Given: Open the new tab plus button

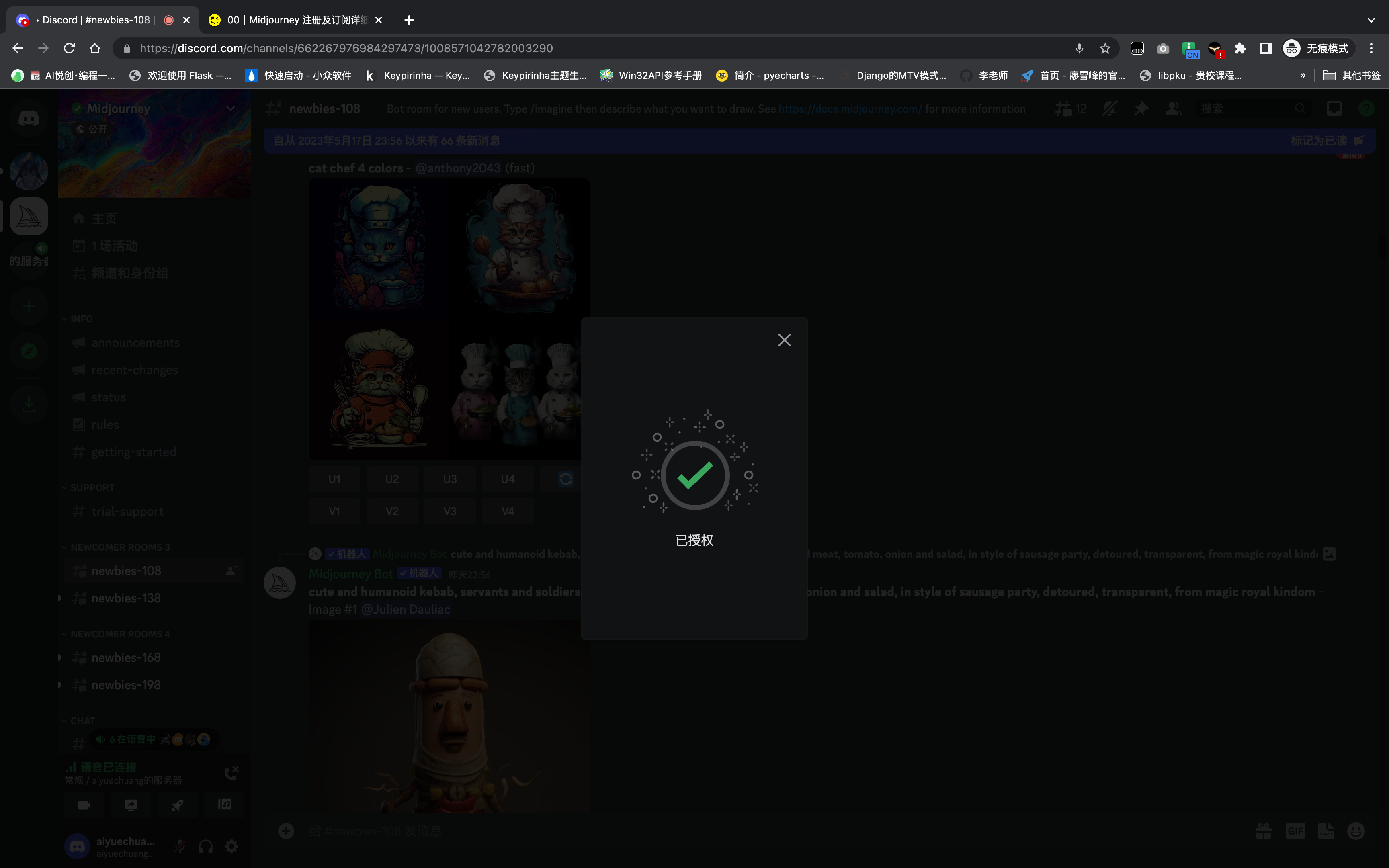Looking at the screenshot, I should (x=409, y=20).
